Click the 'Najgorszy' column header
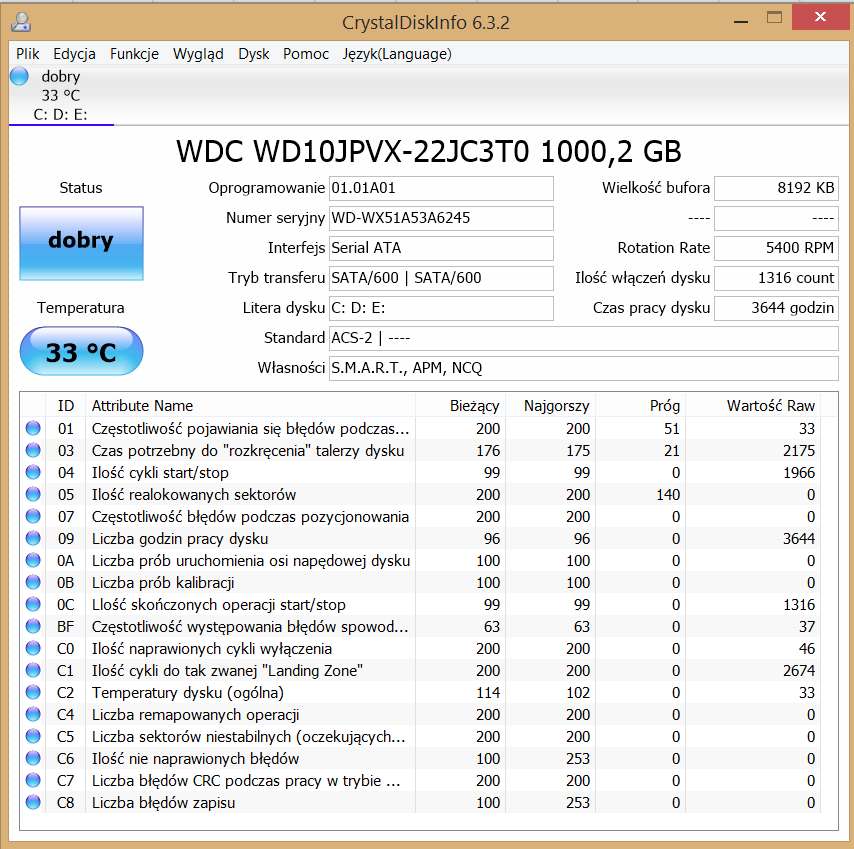The image size is (854, 849). point(551,406)
